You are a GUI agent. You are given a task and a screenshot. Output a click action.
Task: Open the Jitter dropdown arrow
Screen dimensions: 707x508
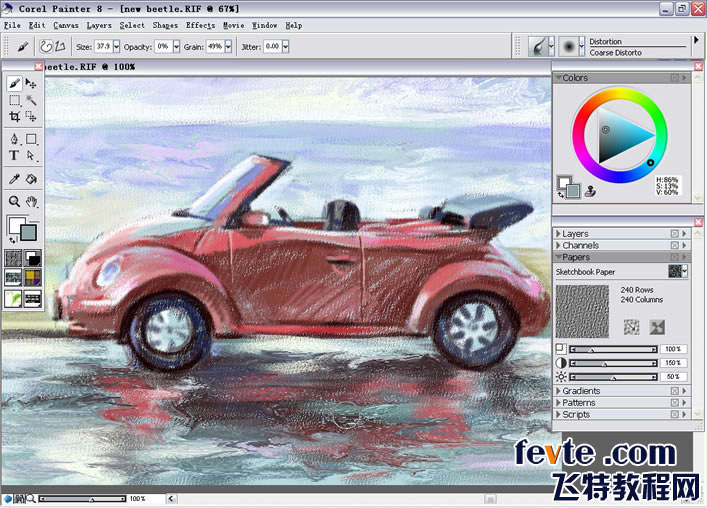coord(285,46)
